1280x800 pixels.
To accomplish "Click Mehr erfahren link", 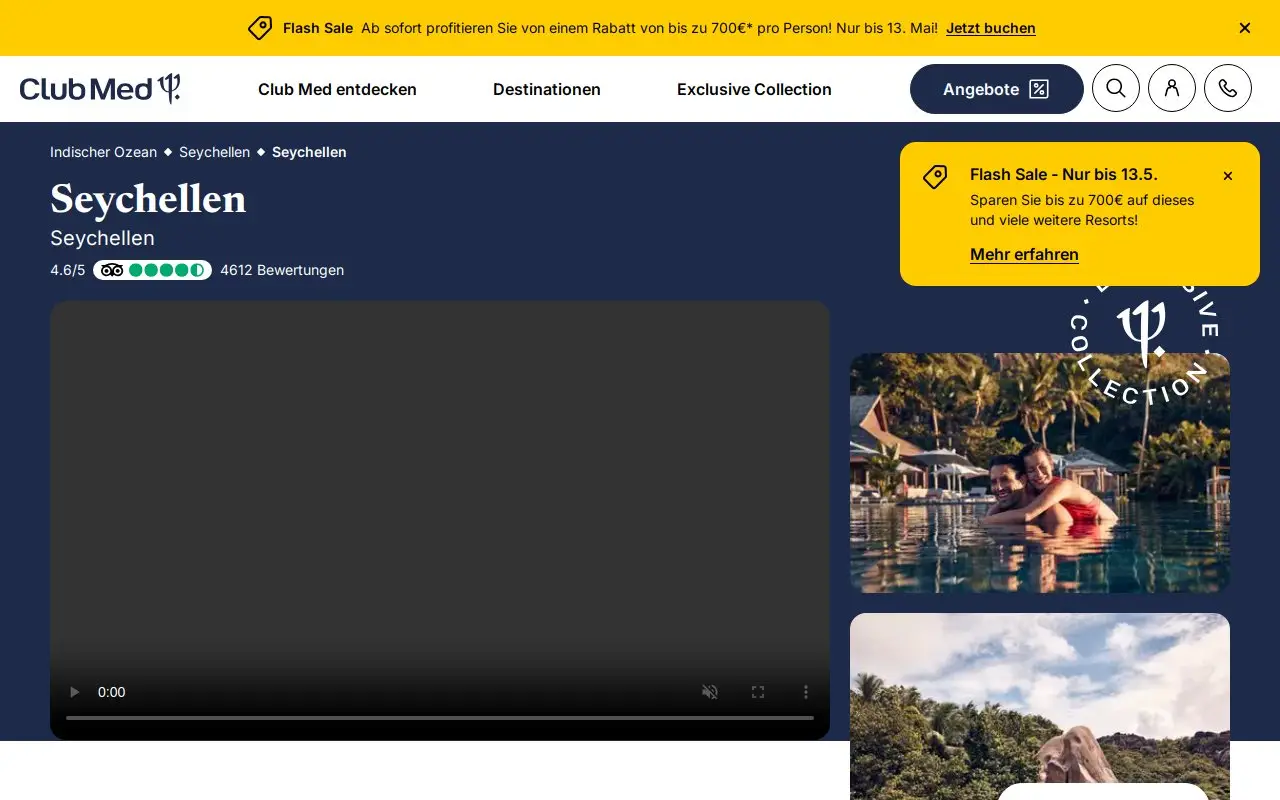I will click(x=1024, y=254).
